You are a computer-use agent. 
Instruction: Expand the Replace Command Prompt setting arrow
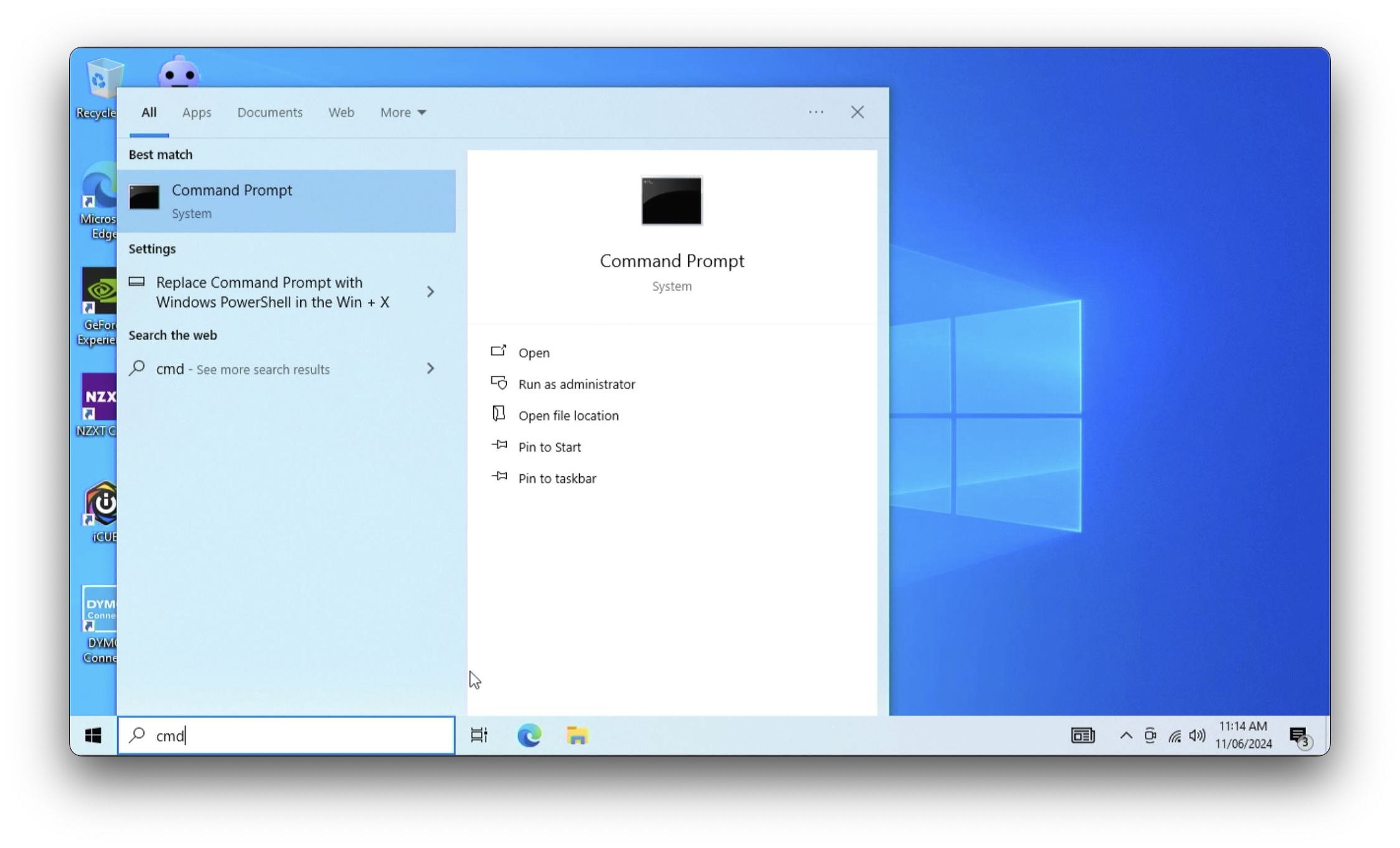point(430,291)
